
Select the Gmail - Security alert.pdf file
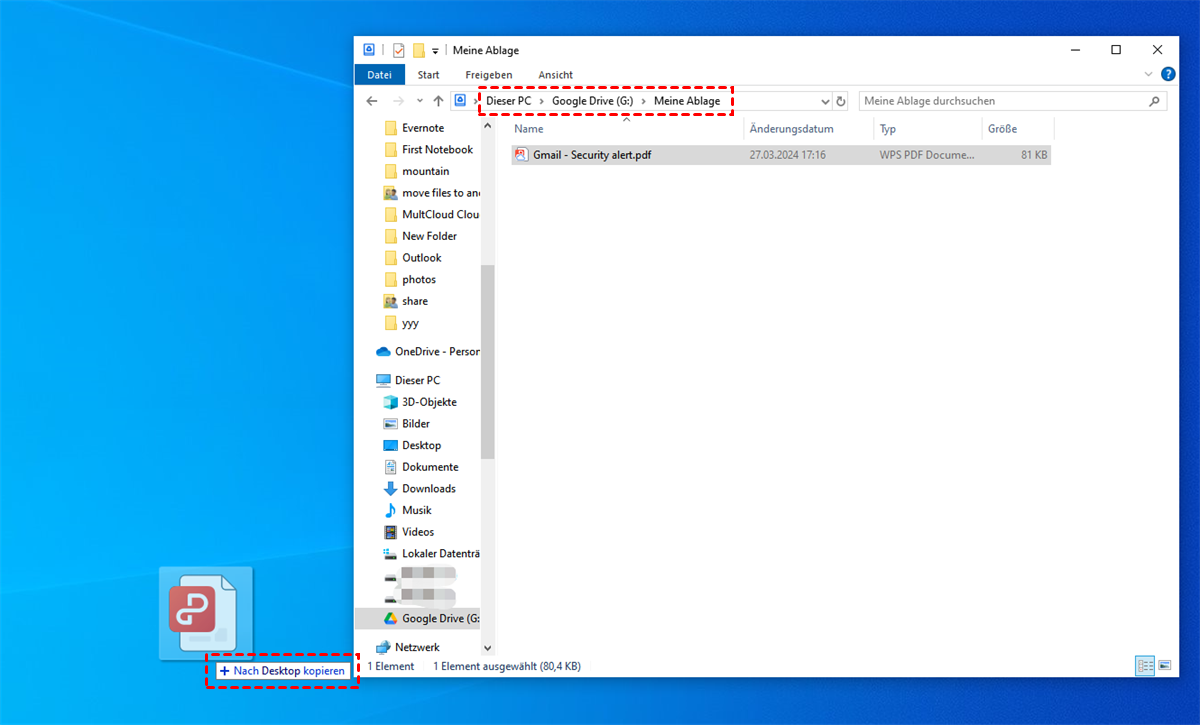(x=591, y=155)
